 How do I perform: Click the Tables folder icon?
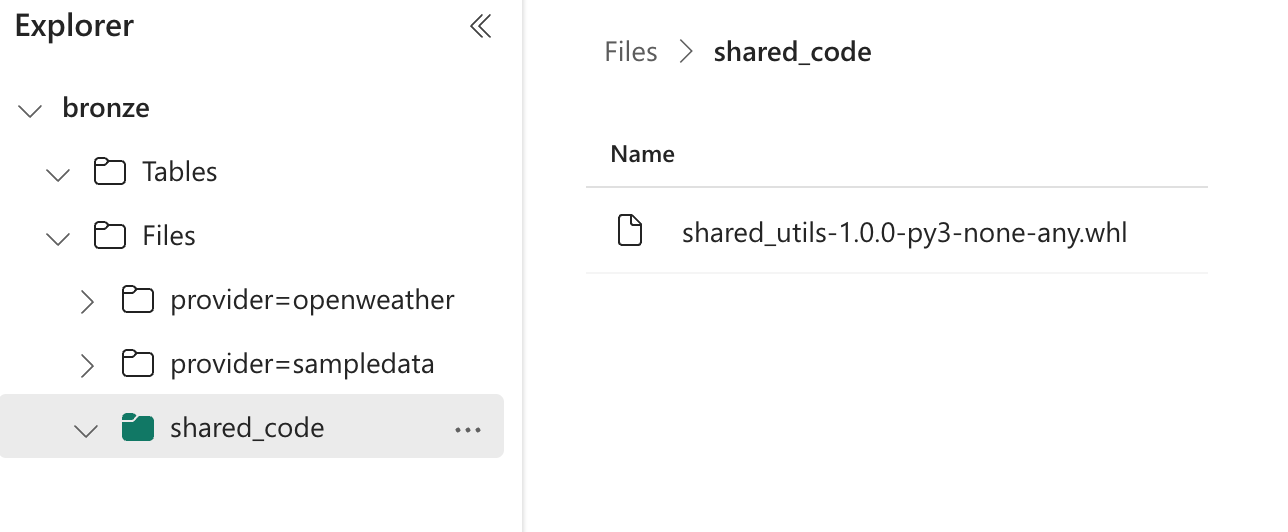pyautogui.click(x=109, y=172)
